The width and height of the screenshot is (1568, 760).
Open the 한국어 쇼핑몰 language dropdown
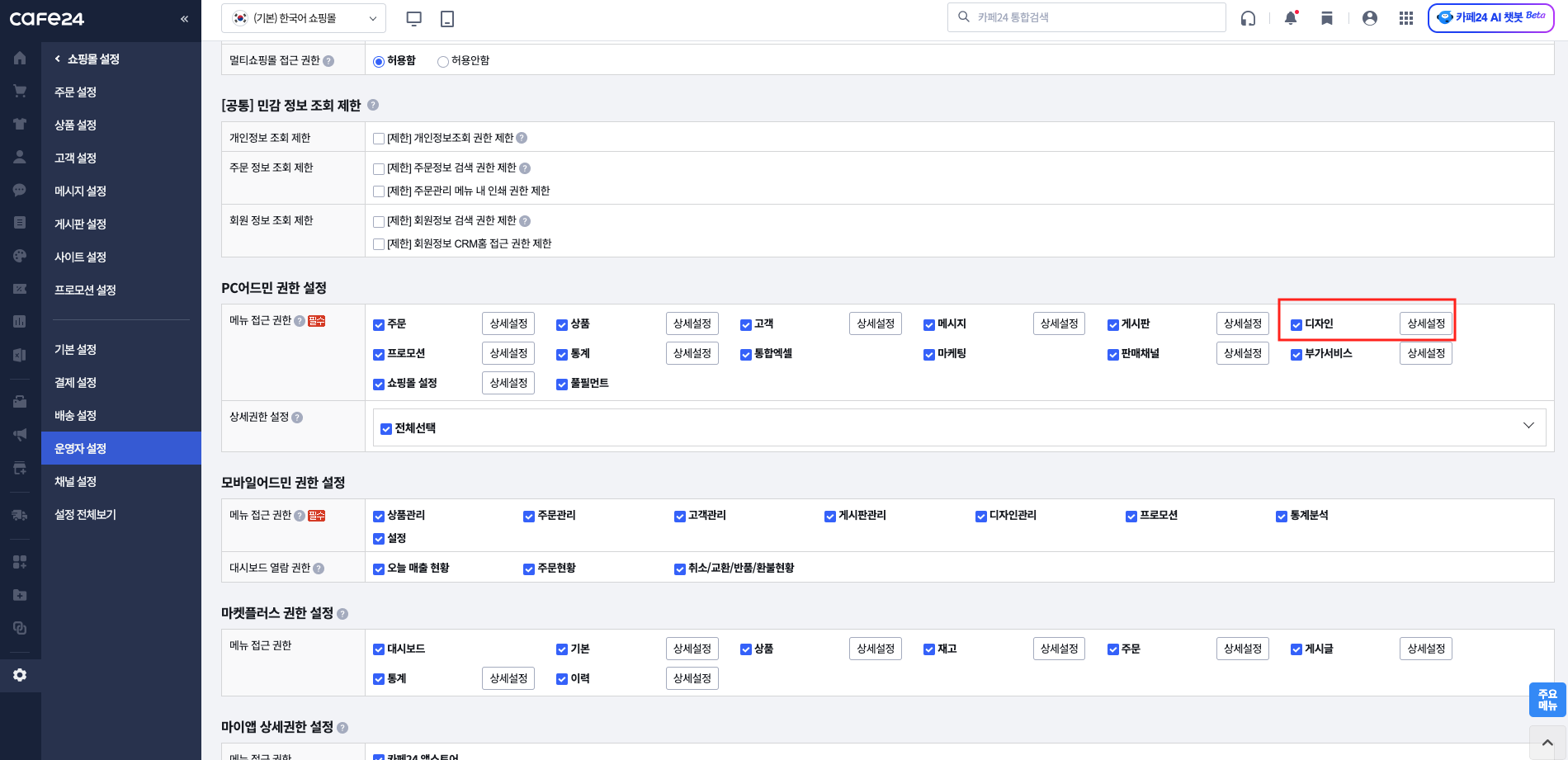(304, 18)
